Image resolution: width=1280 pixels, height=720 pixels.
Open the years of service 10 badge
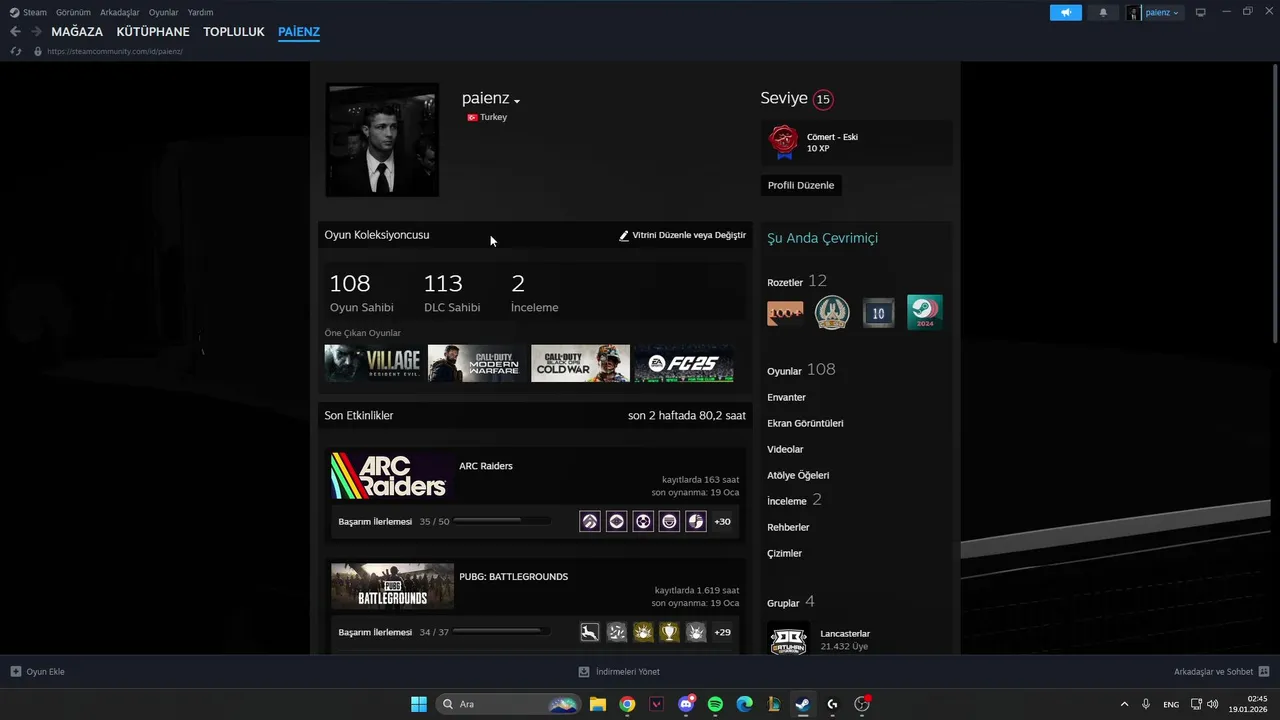pos(878,313)
